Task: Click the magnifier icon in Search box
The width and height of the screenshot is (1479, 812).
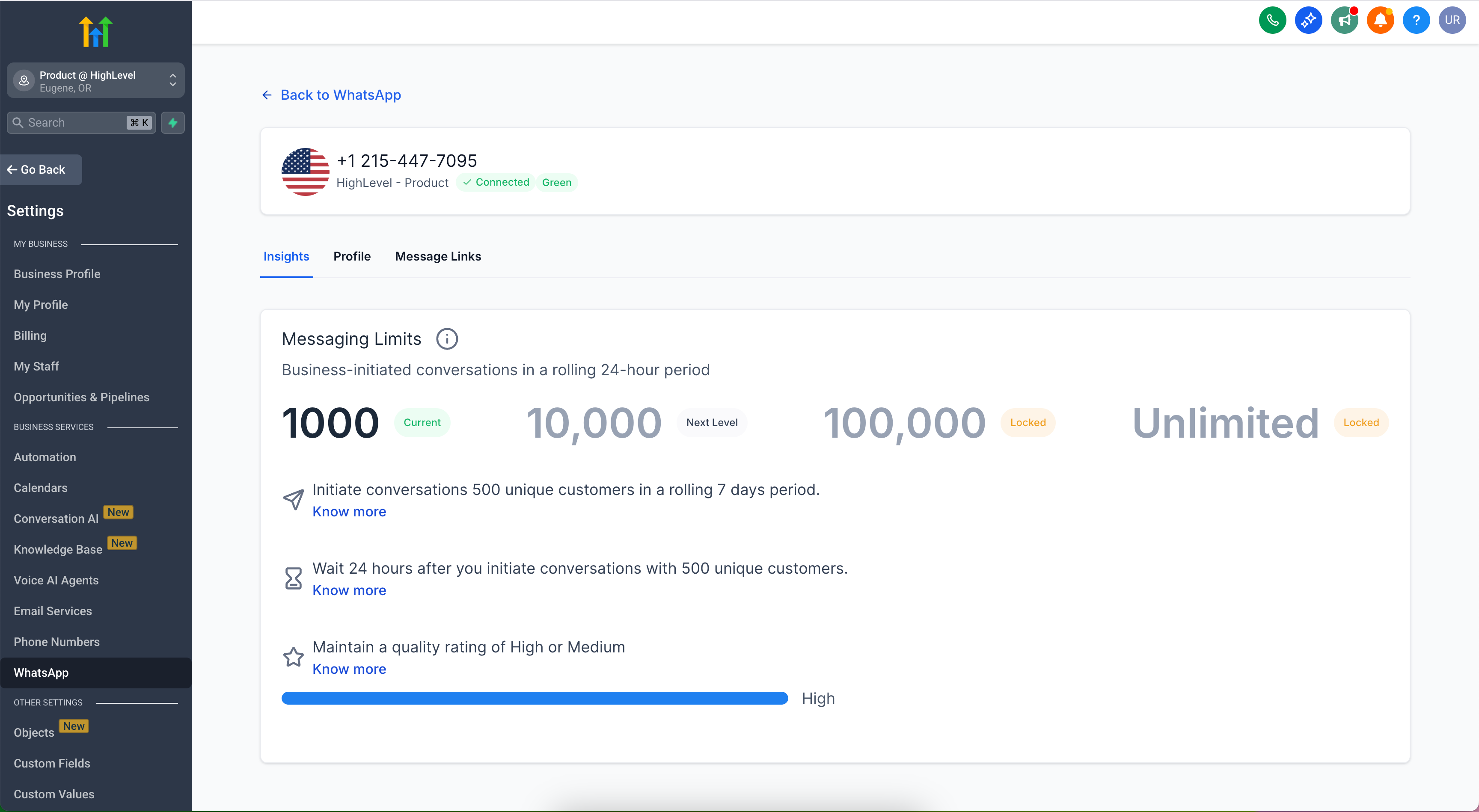Action: (x=18, y=122)
